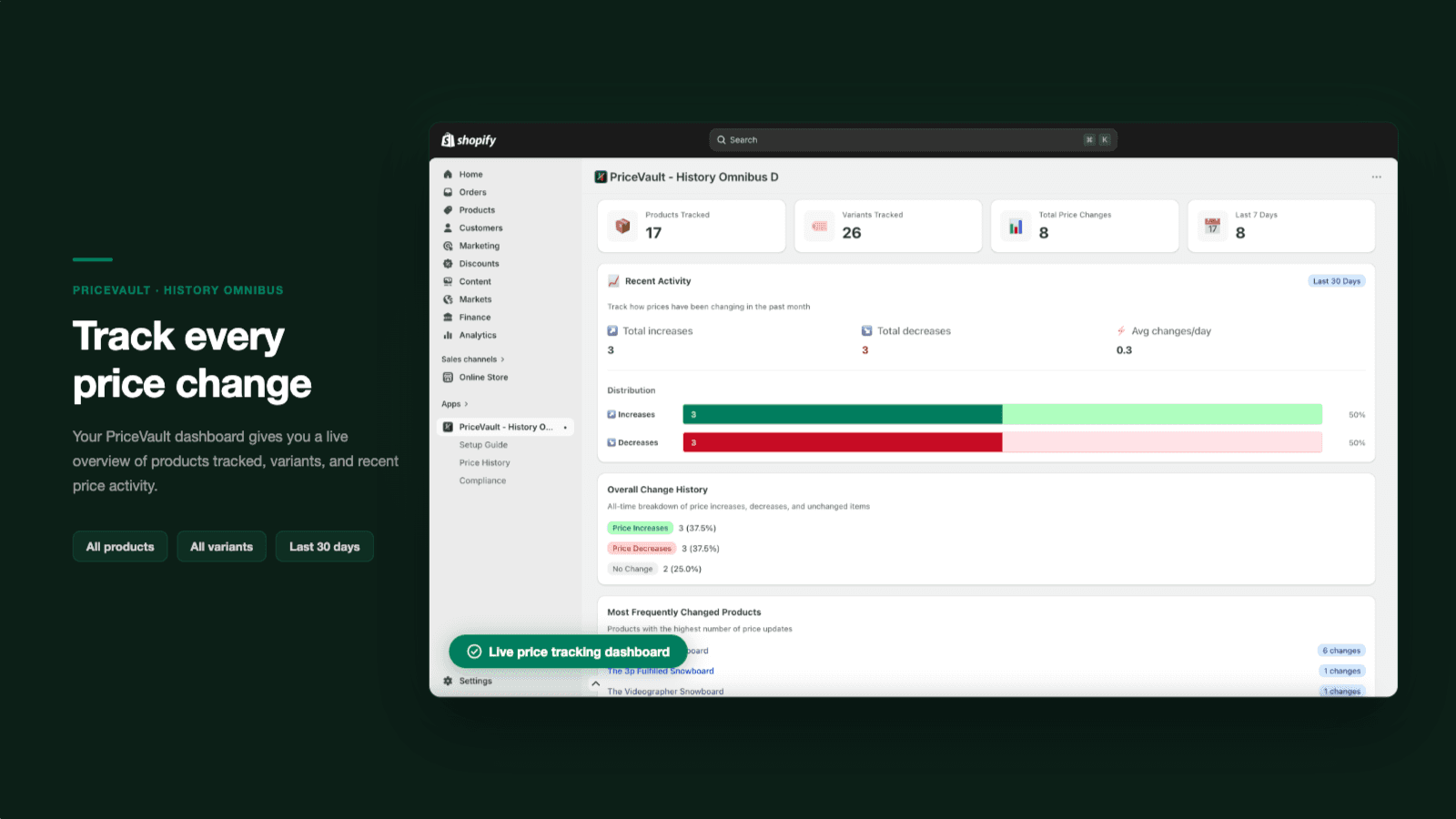Open the Compliance submenu item
The image size is (1456, 819).
click(482, 480)
